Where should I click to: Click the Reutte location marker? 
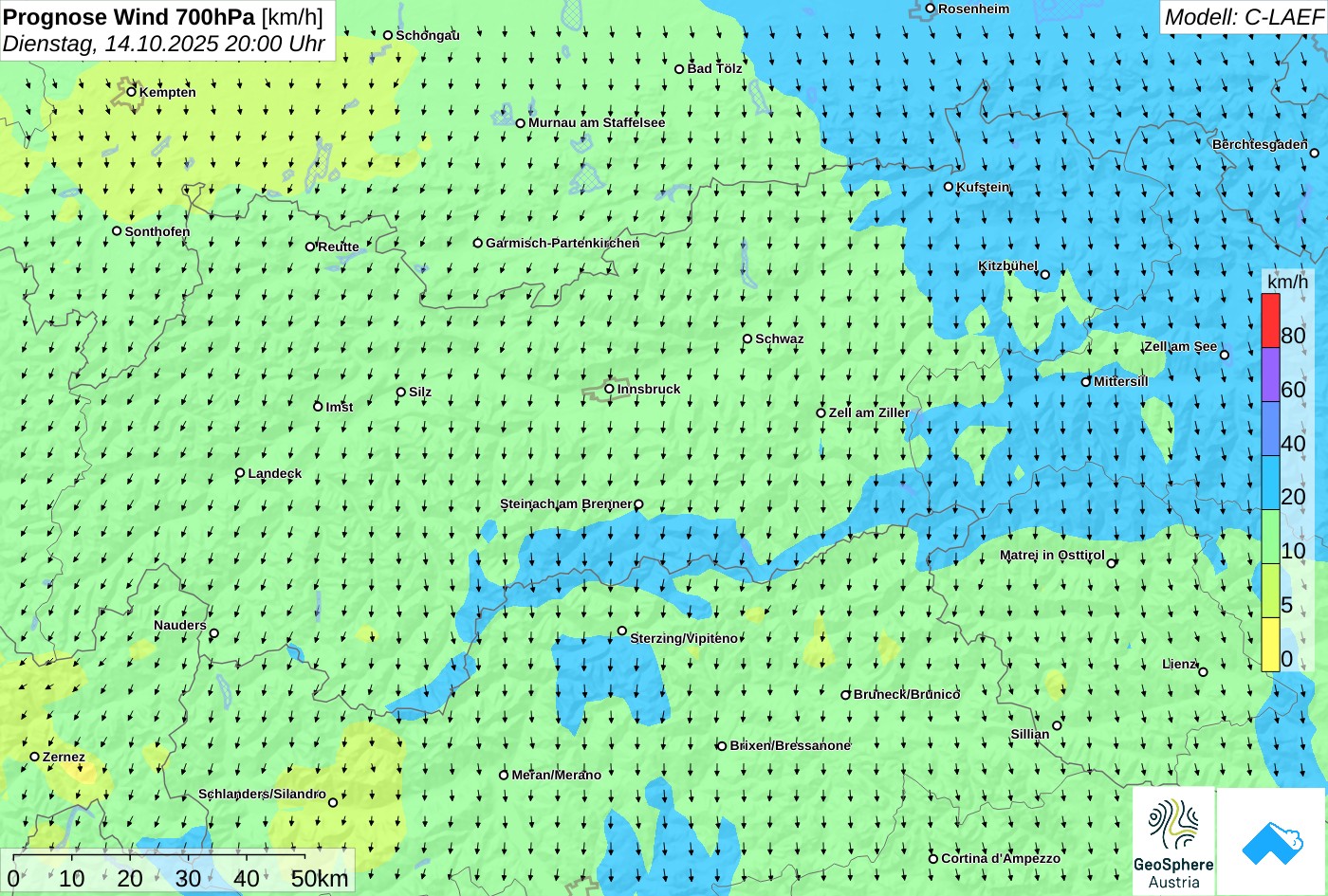tap(310, 247)
